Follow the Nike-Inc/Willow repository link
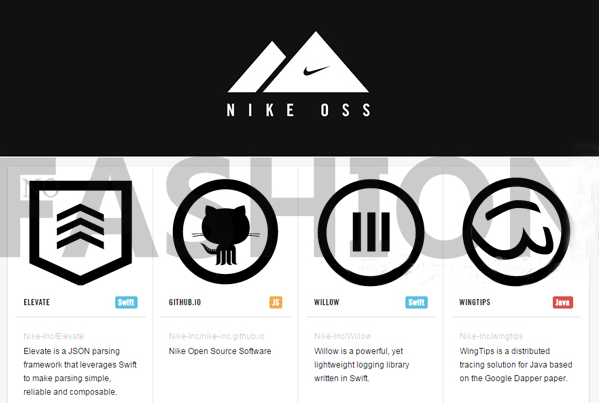599x403 pixels. 343,336
